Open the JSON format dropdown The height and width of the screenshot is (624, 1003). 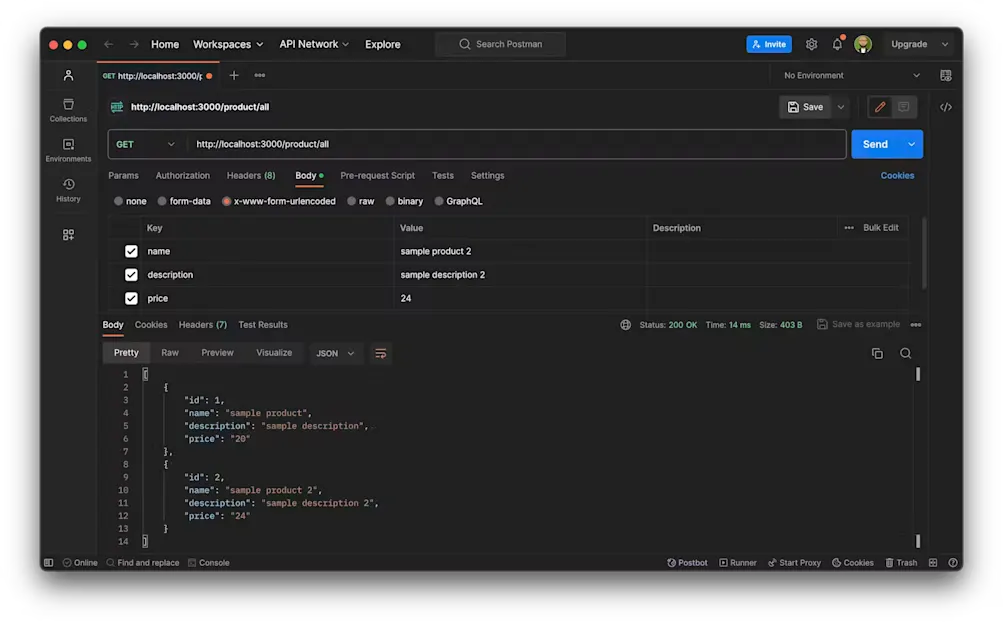tap(335, 354)
